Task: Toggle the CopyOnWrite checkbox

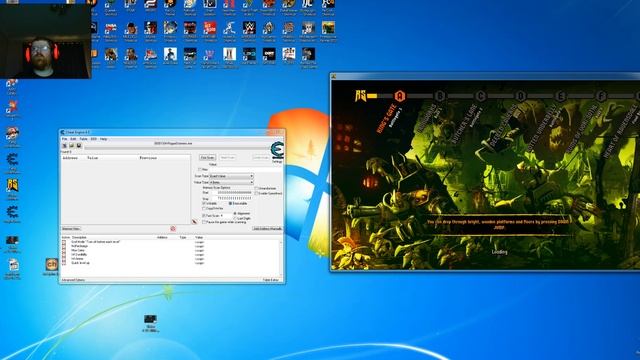Action: tap(204, 209)
